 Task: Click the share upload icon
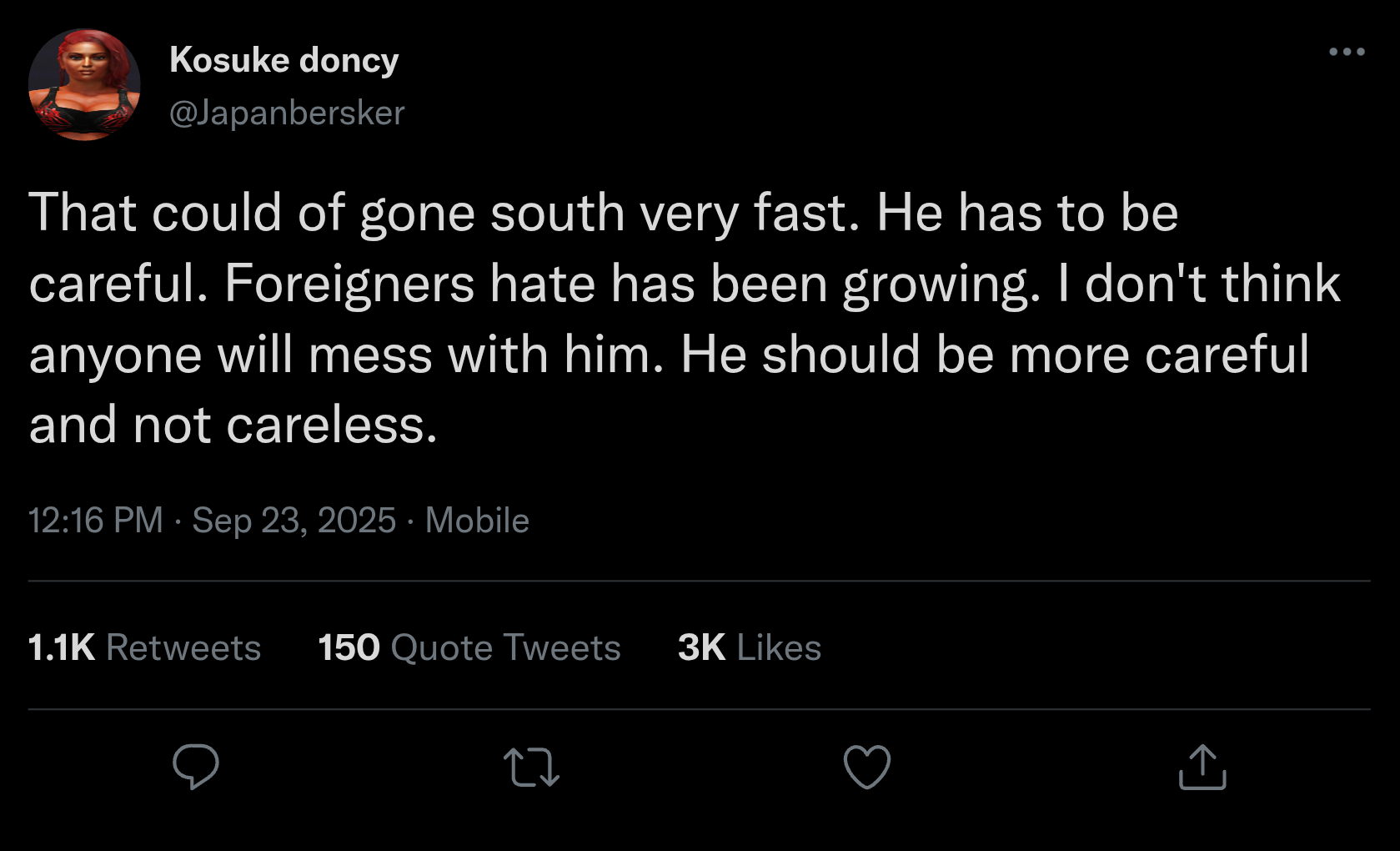[1202, 767]
